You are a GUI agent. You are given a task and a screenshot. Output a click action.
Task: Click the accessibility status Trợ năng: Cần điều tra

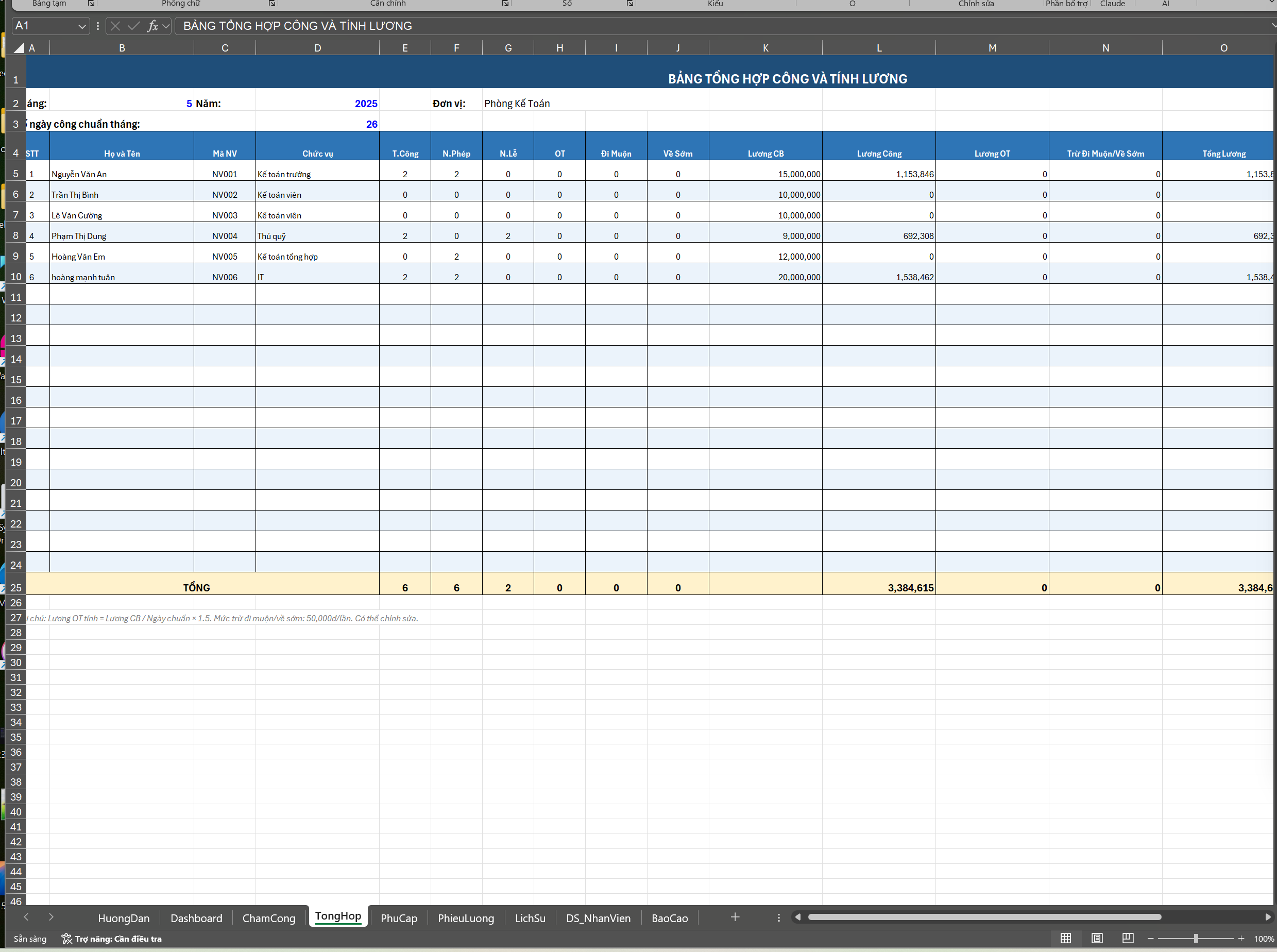click(112, 939)
